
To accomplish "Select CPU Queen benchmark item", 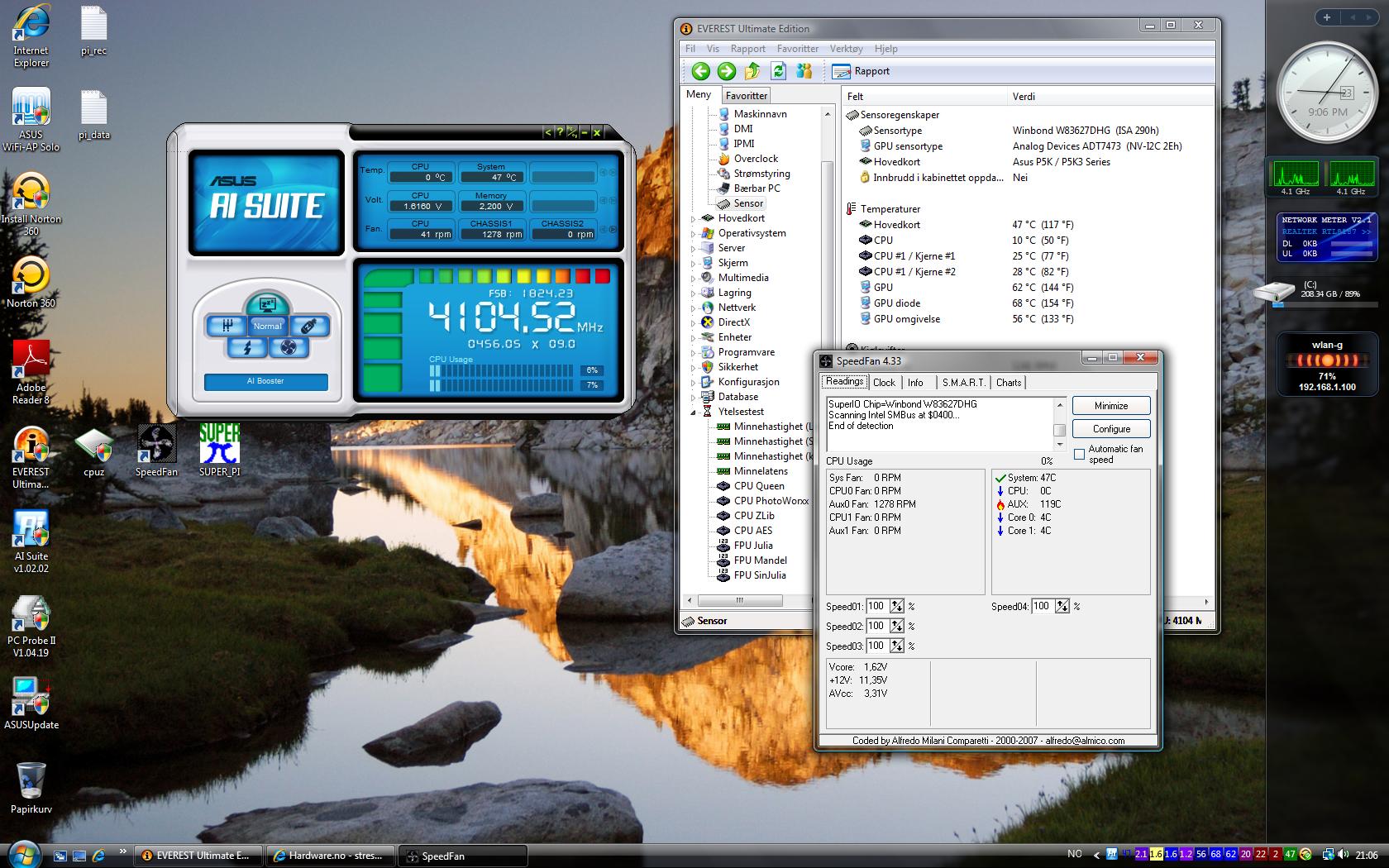I will (750, 486).
